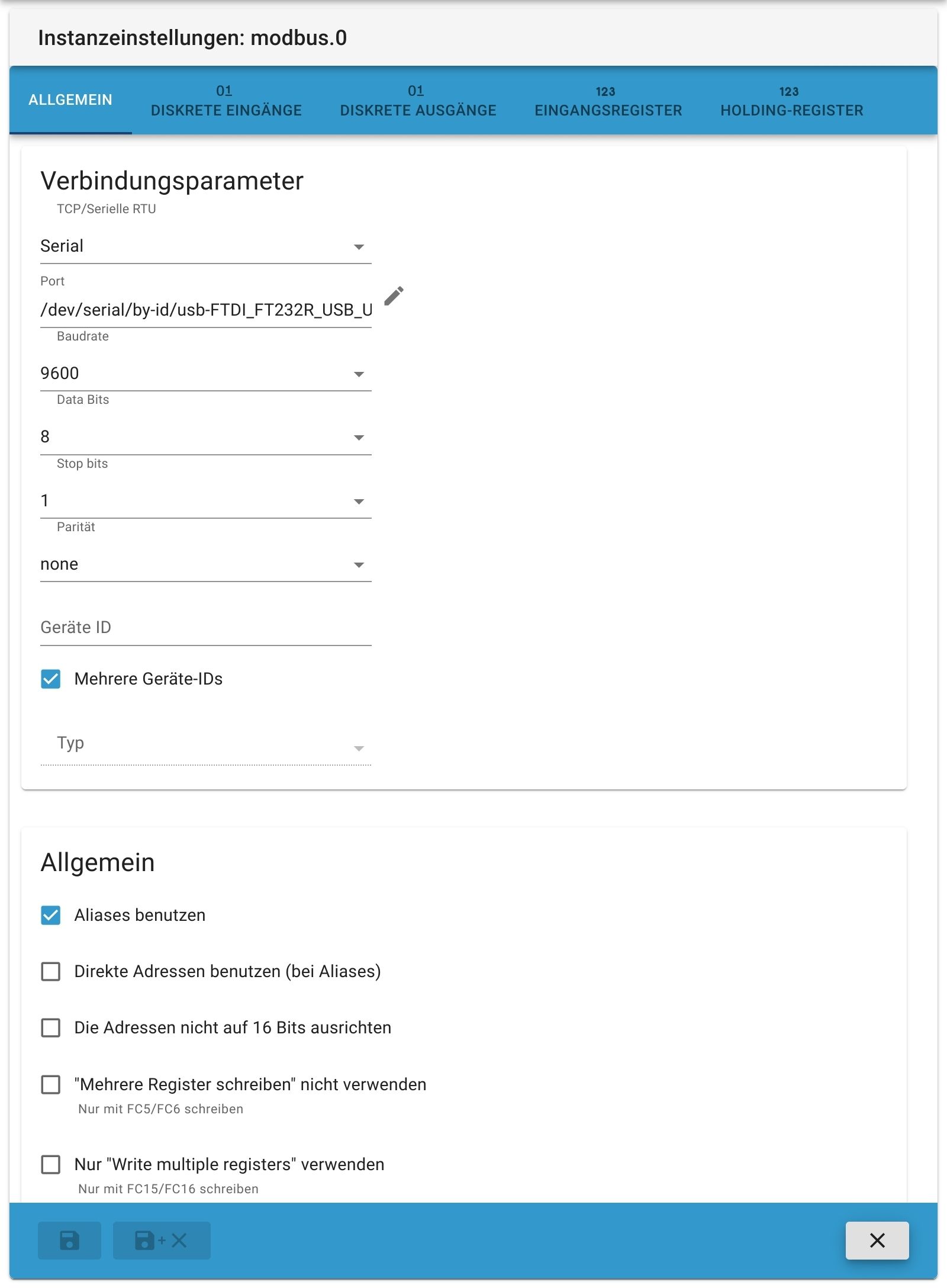Click the pencil icon next to Port
This screenshot has height=1288, width=947.
pyautogui.click(x=394, y=296)
